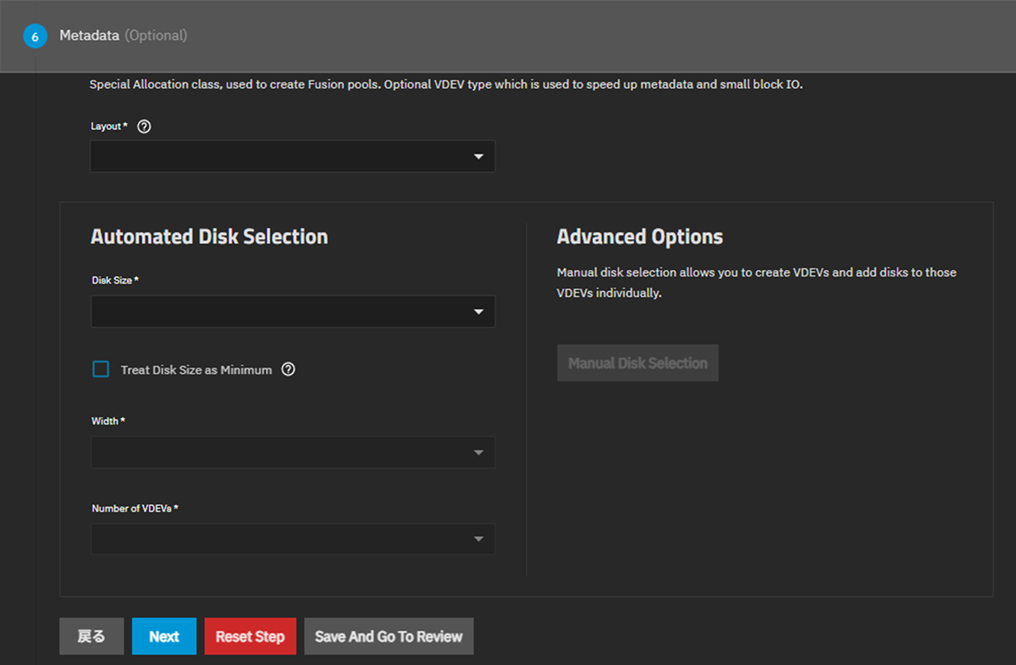Viewport: 1016px width, 665px height.
Task: Click the blue Next button
Action: click(164, 636)
